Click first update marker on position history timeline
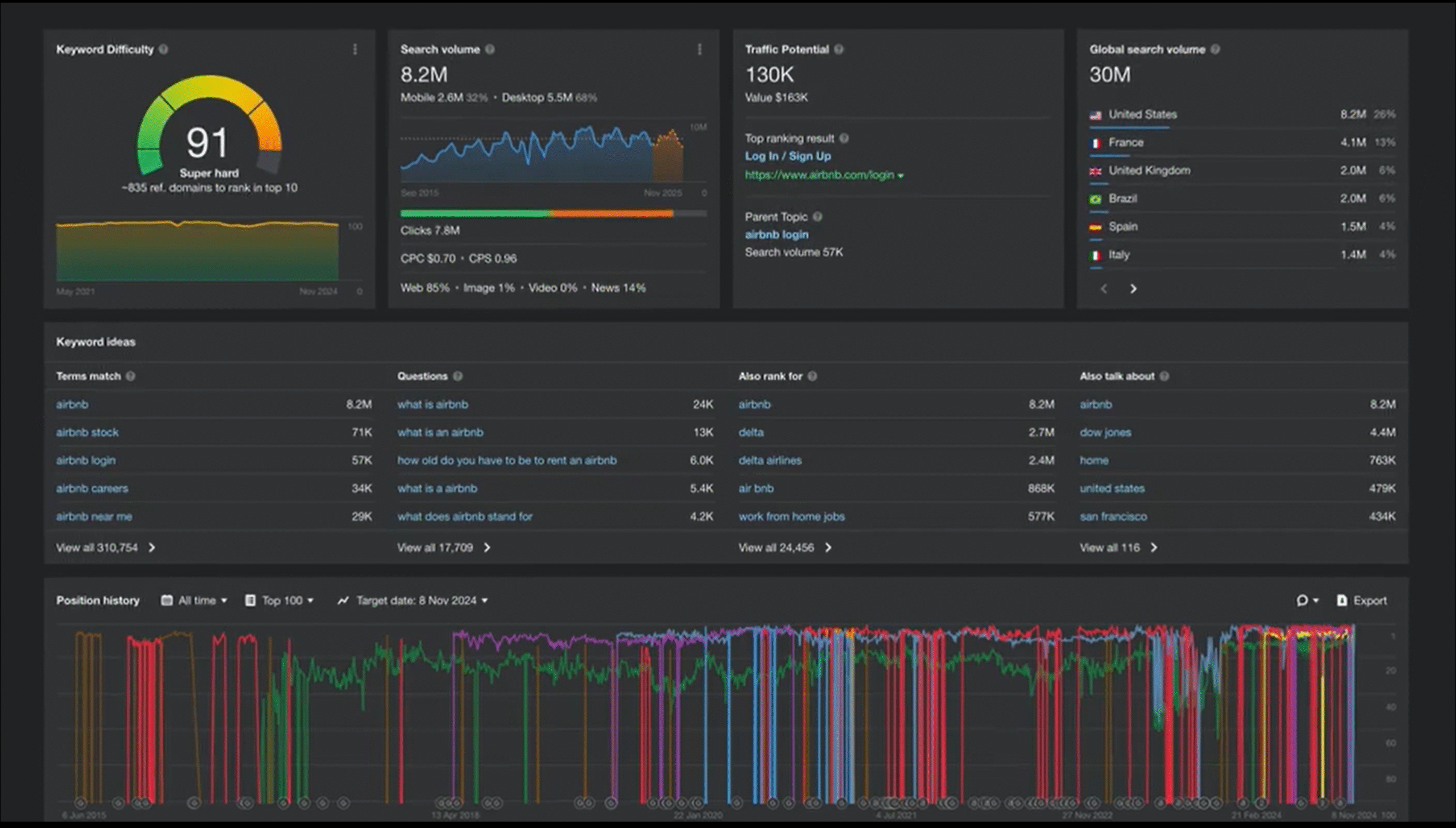This screenshot has width=1456, height=828. tap(81, 803)
